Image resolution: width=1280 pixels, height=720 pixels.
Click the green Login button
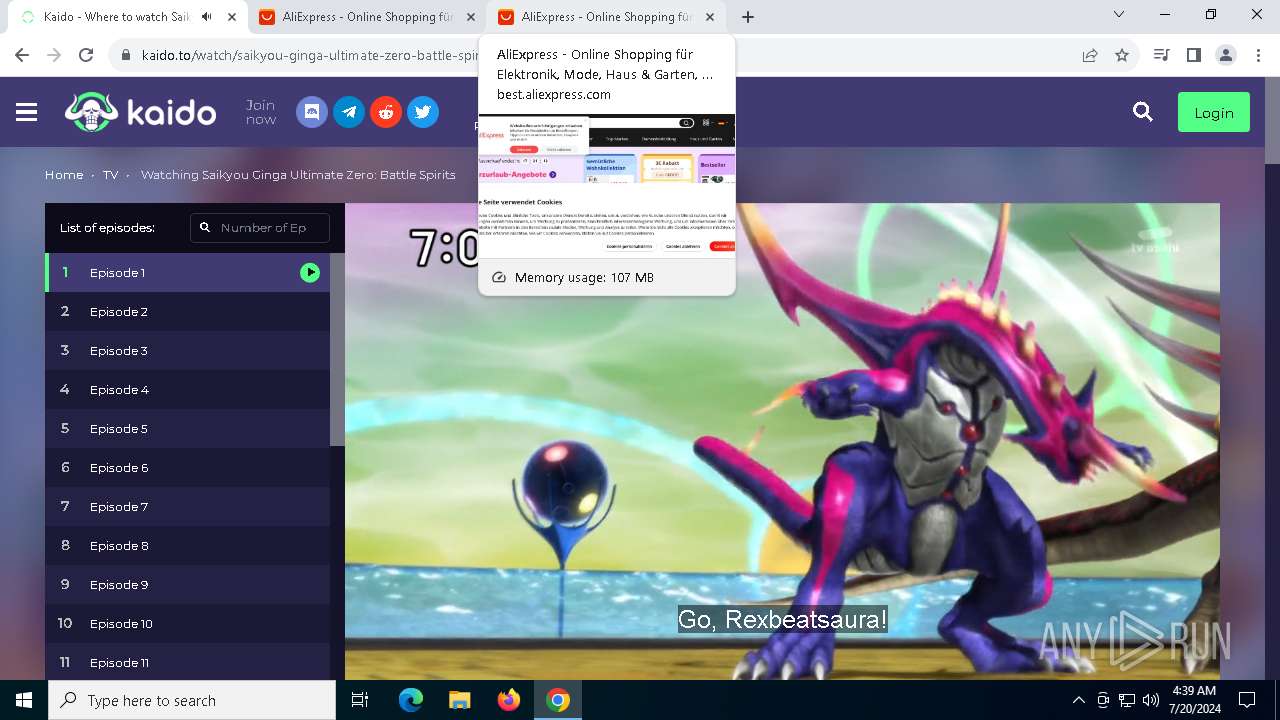click(x=1214, y=113)
